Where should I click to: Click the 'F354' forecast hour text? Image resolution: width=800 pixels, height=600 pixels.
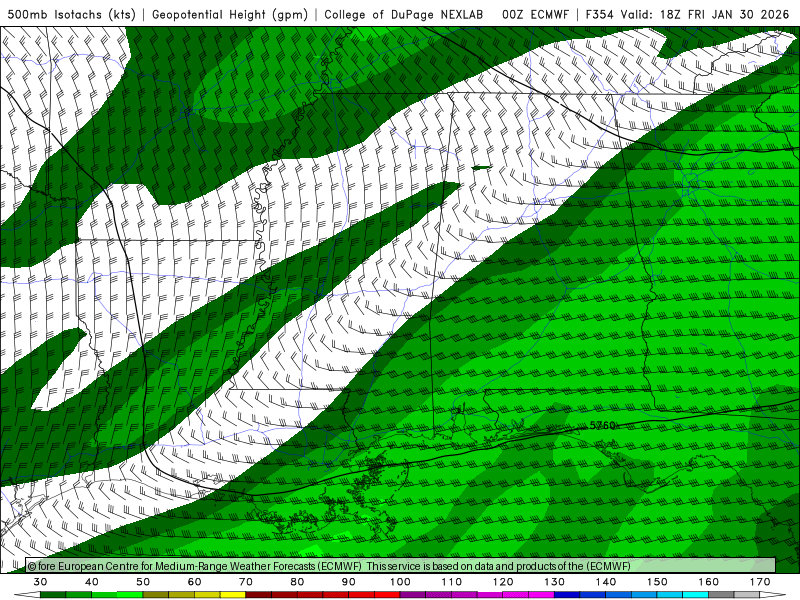pyautogui.click(x=599, y=15)
